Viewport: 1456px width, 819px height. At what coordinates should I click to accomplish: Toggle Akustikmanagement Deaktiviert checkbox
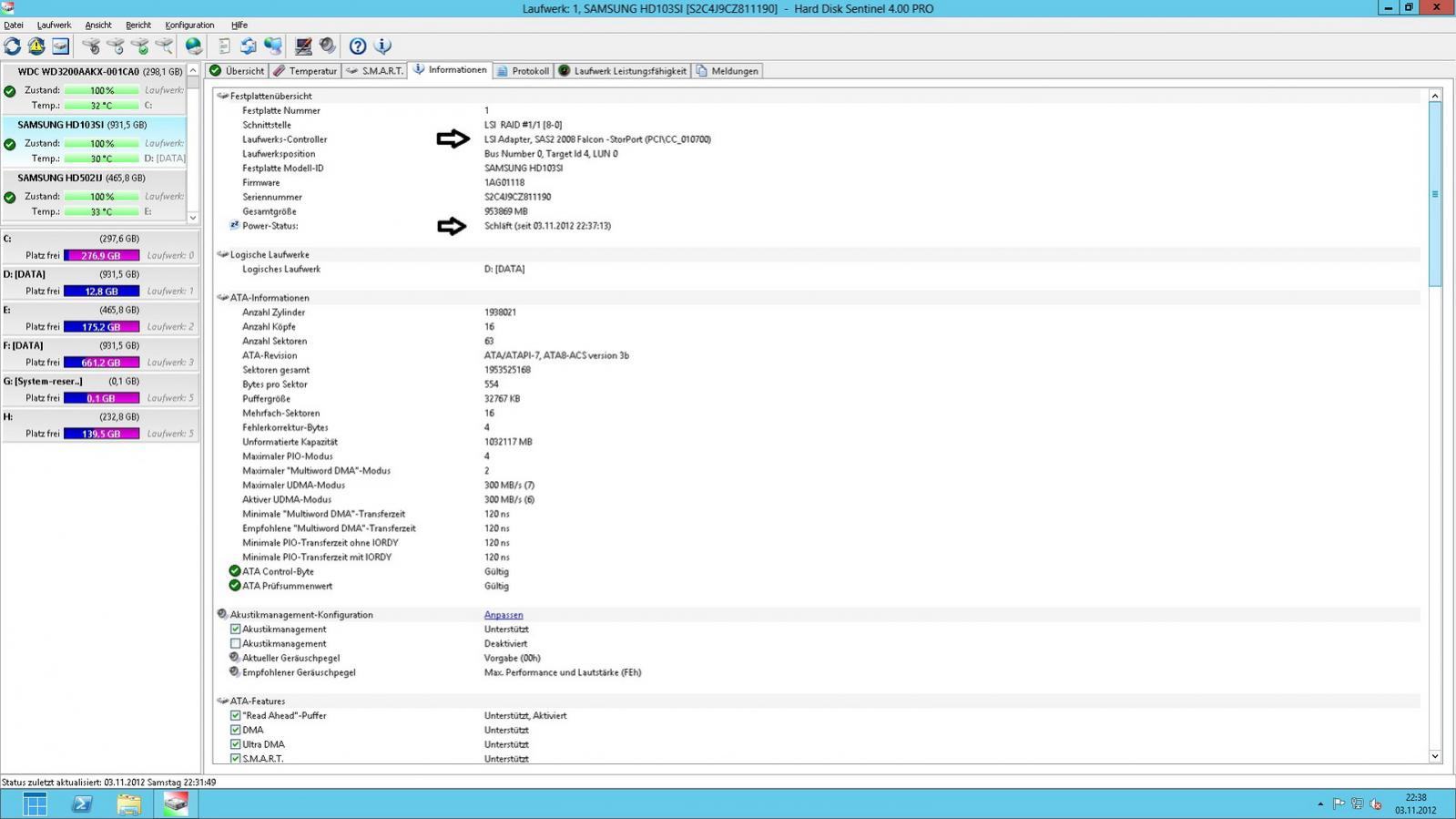pos(235,643)
